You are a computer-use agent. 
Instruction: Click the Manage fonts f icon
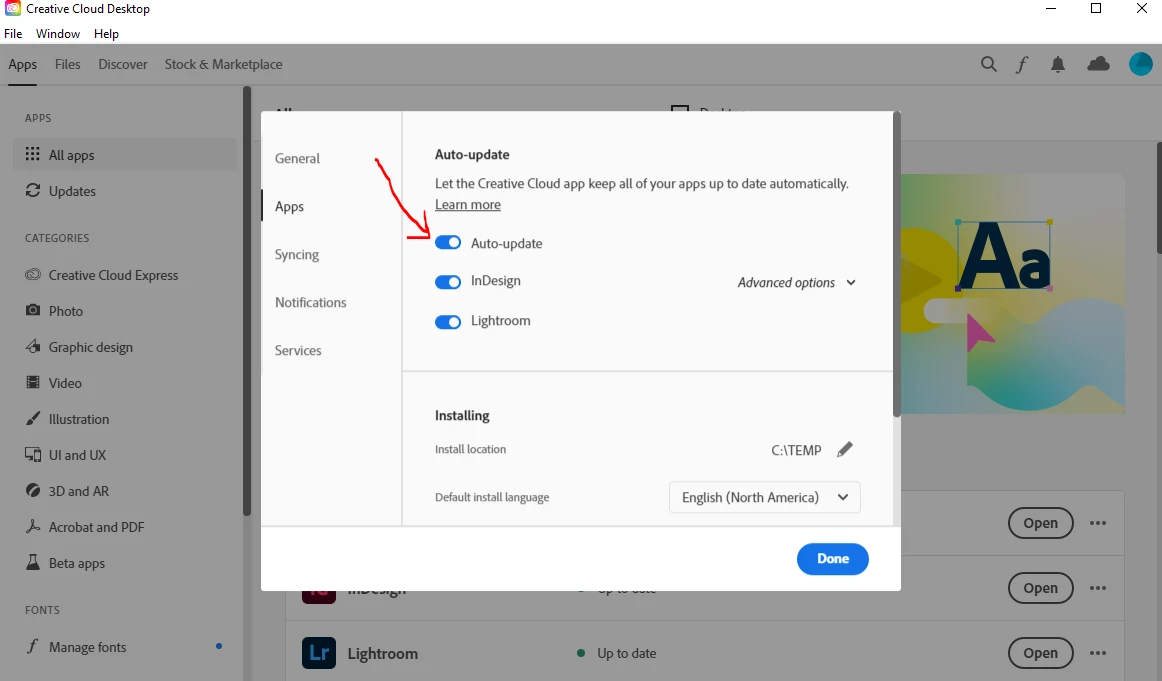[33, 646]
